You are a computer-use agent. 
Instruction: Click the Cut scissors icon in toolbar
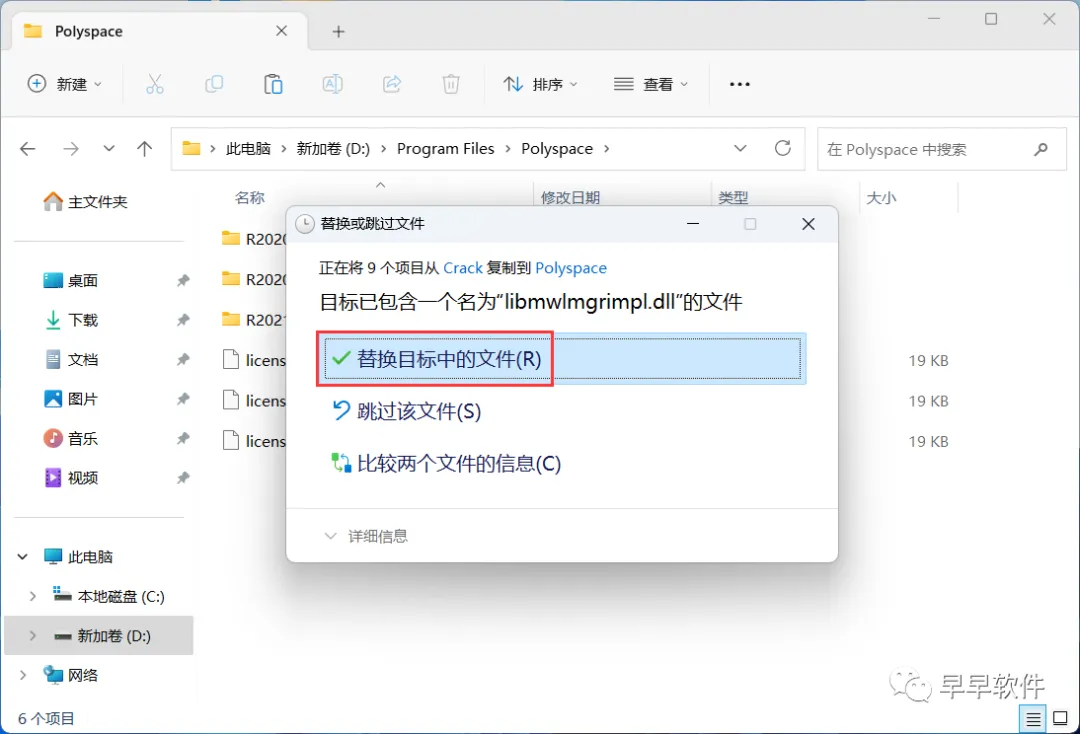click(155, 84)
